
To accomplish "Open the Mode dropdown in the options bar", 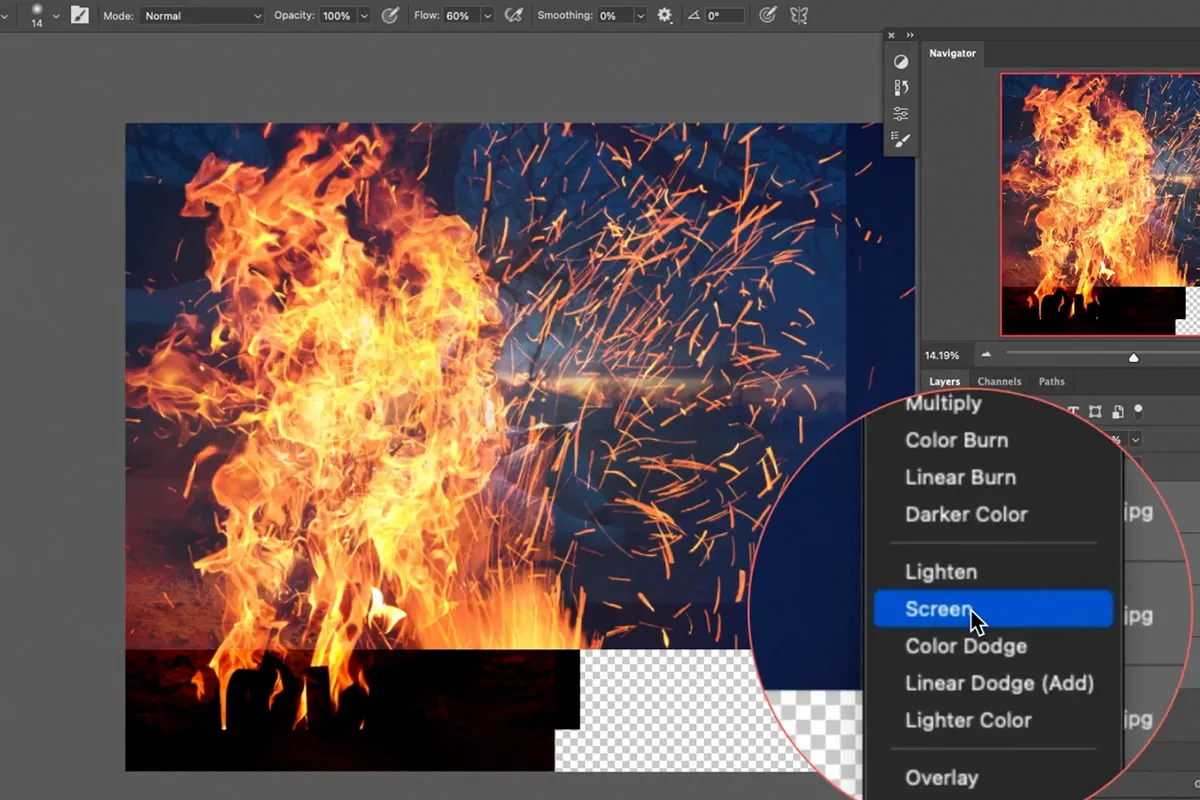I will (200, 15).
